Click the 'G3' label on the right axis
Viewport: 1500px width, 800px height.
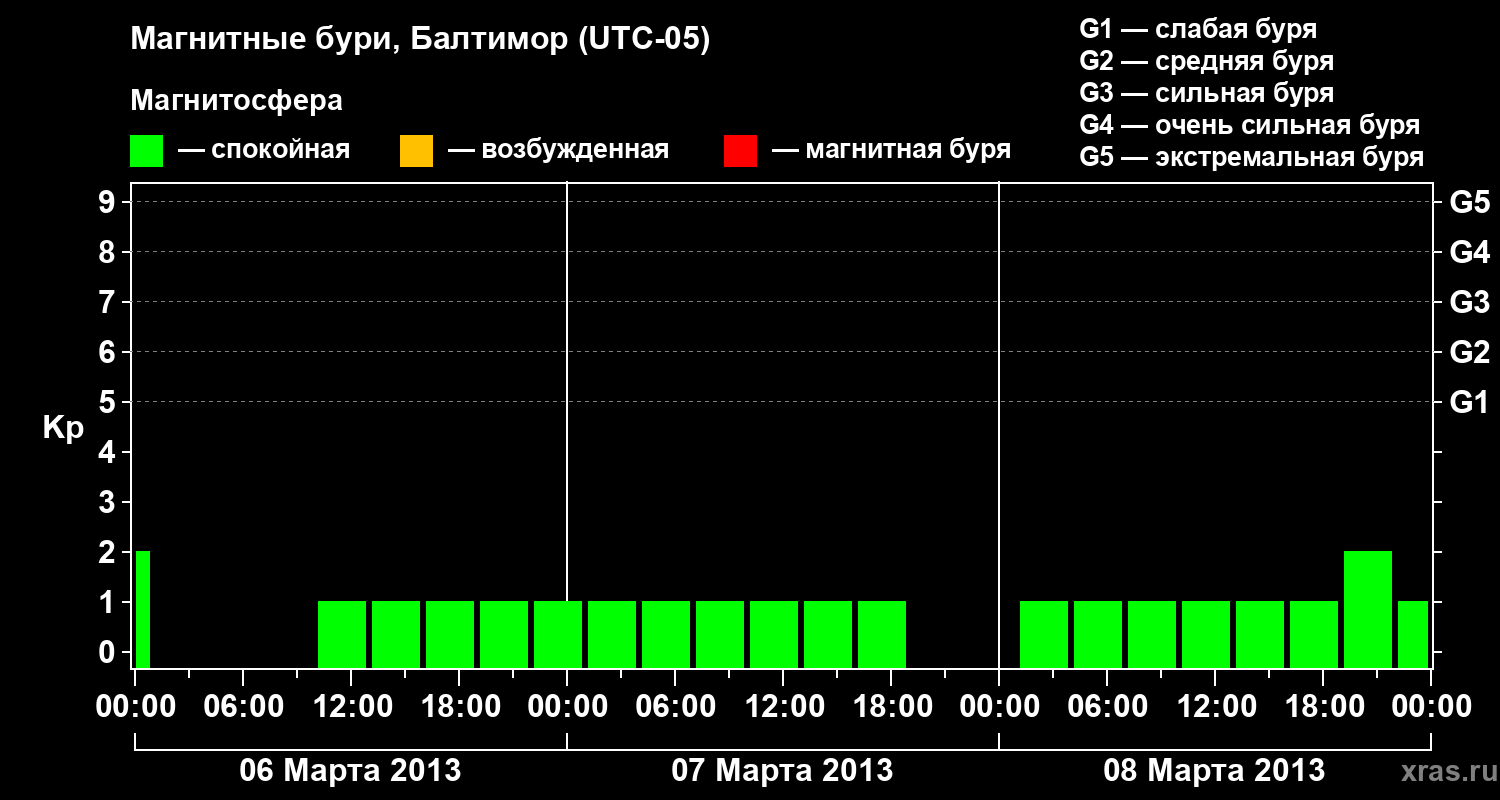pyautogui.click(x=1470, y=302)
